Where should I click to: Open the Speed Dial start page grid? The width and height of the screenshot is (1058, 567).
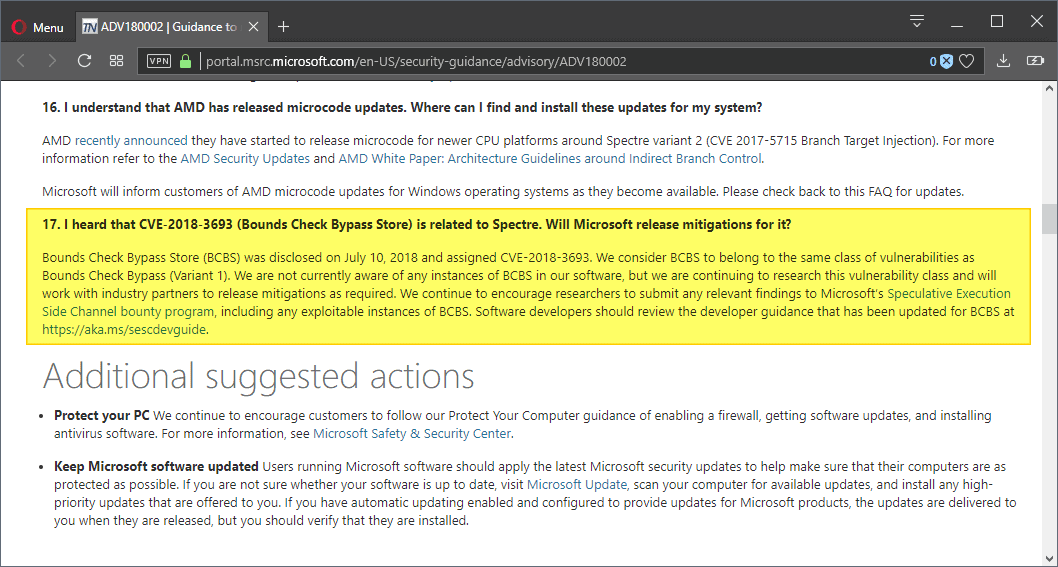coord(116,61)
